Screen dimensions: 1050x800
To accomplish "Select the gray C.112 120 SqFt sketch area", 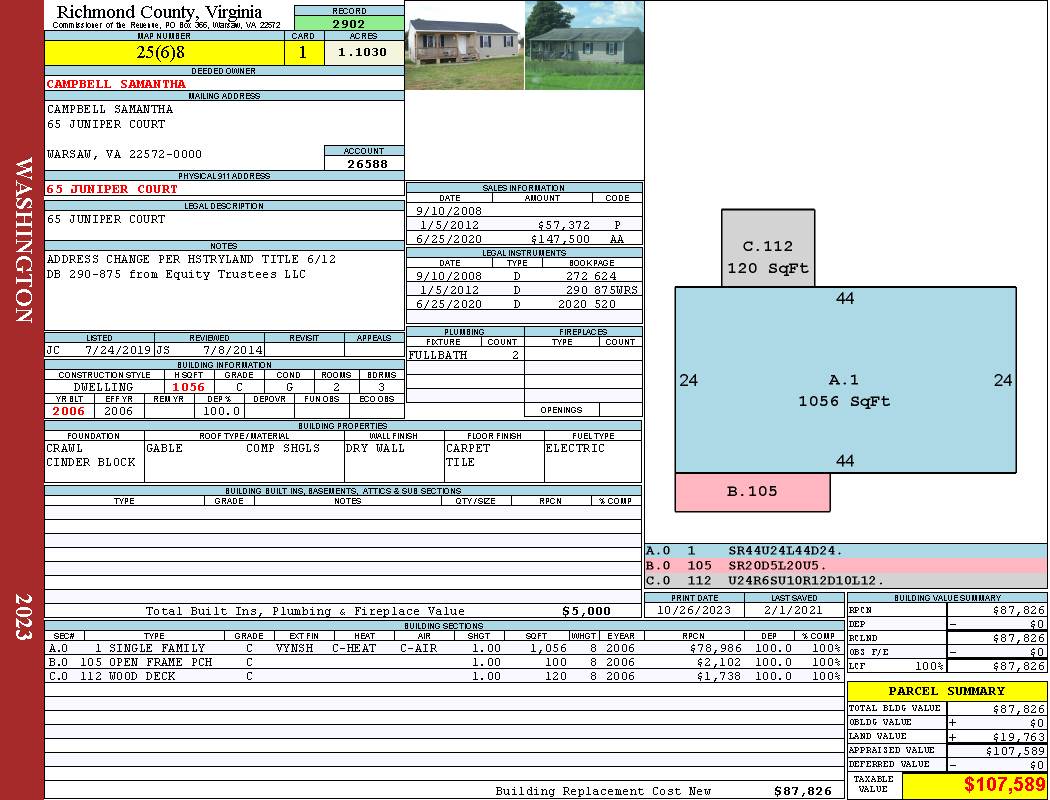I will (x=768, y=248).
